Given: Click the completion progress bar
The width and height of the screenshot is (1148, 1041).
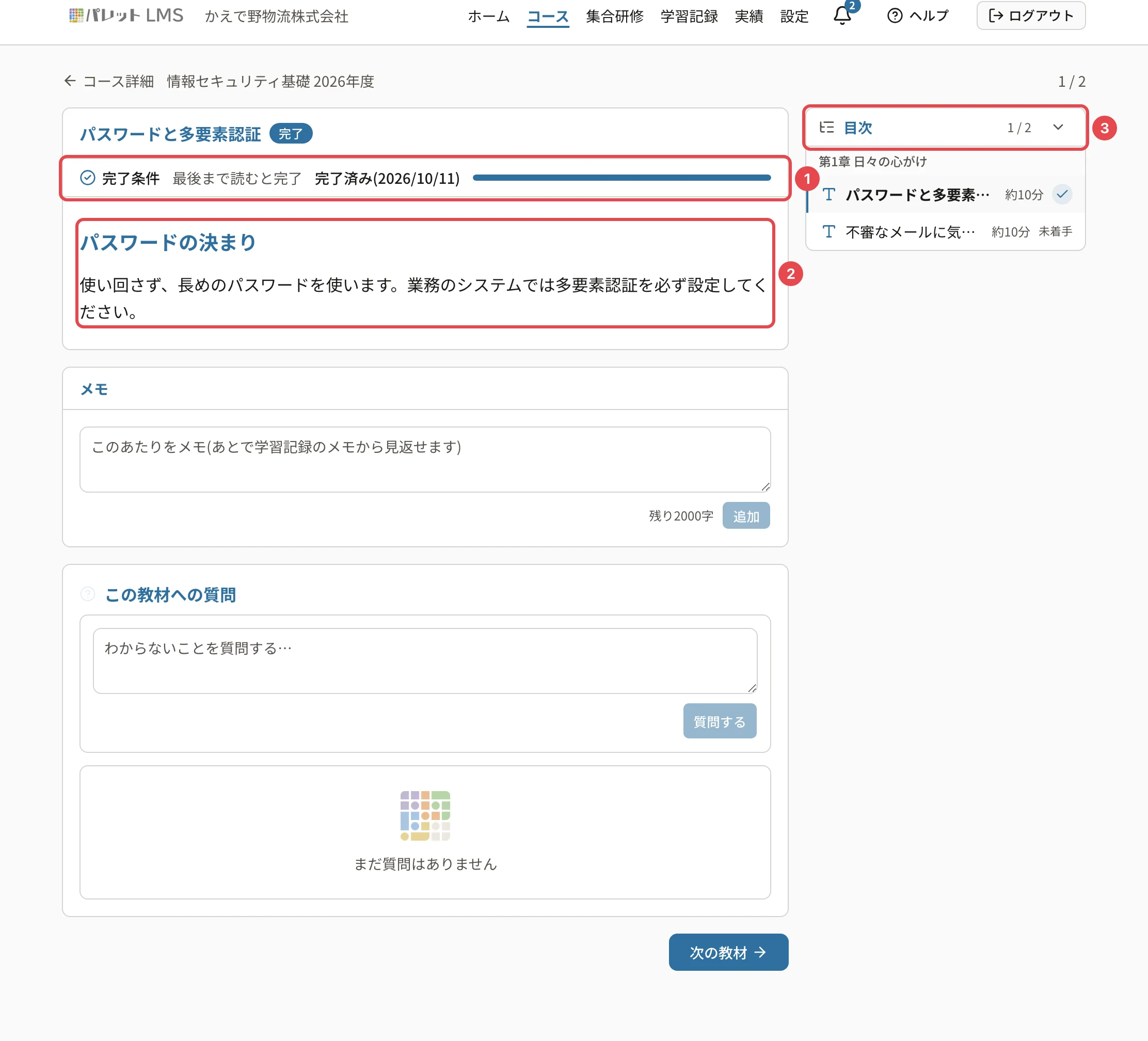Looking at the screenshot, I should point(621,178).
